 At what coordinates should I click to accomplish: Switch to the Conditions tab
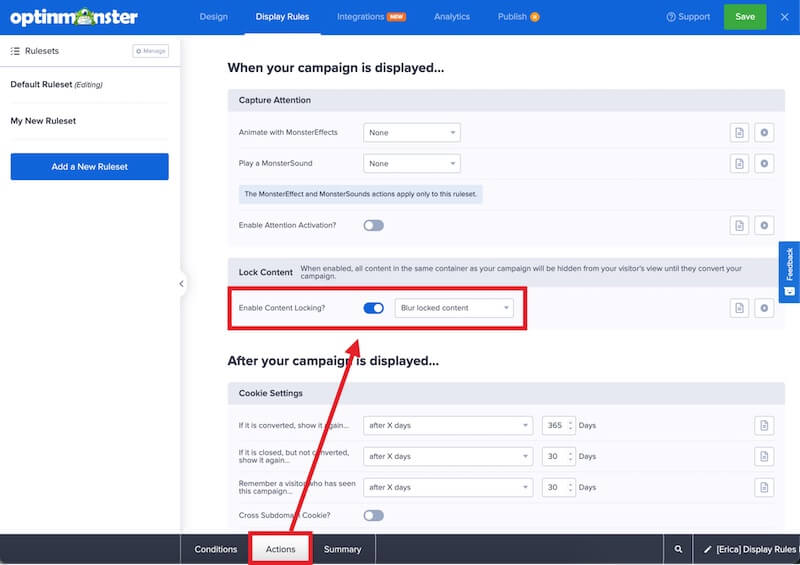215,549
